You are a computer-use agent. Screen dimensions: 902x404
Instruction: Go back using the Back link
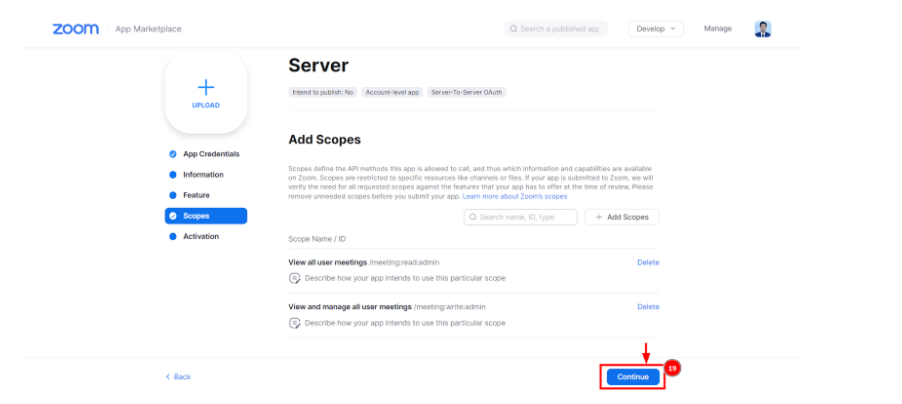[178, 377]
